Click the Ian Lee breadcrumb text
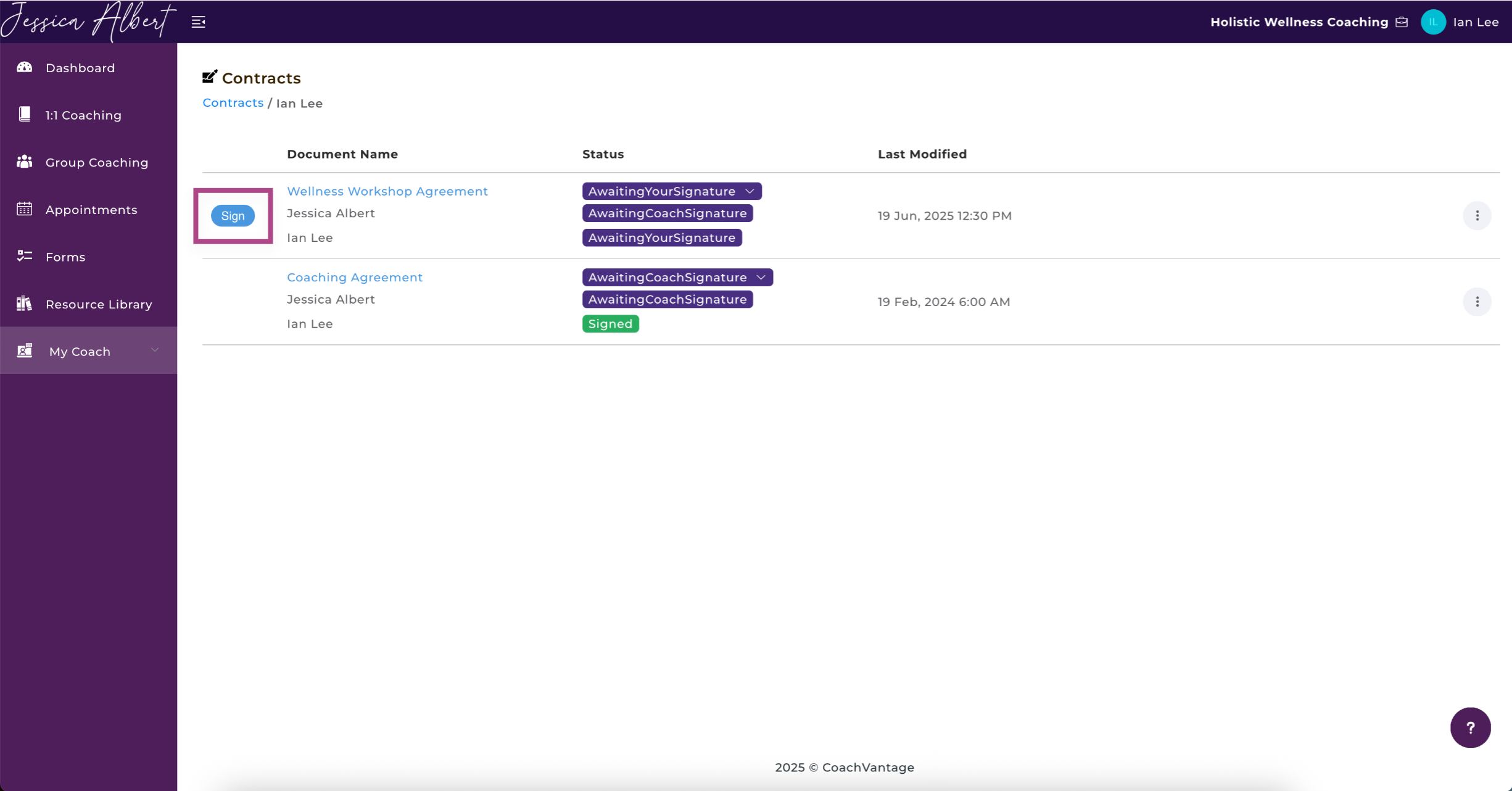Screen dimensions: 1512x791 coord(299,104)
